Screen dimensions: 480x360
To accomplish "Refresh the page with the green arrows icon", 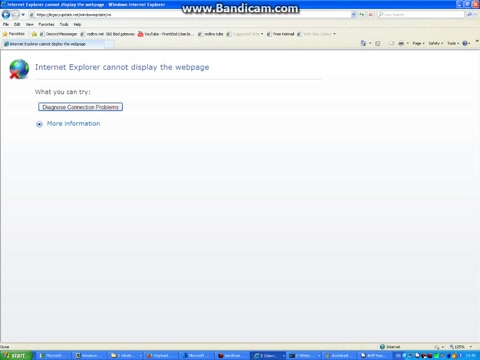I will (x=362, y=15).
